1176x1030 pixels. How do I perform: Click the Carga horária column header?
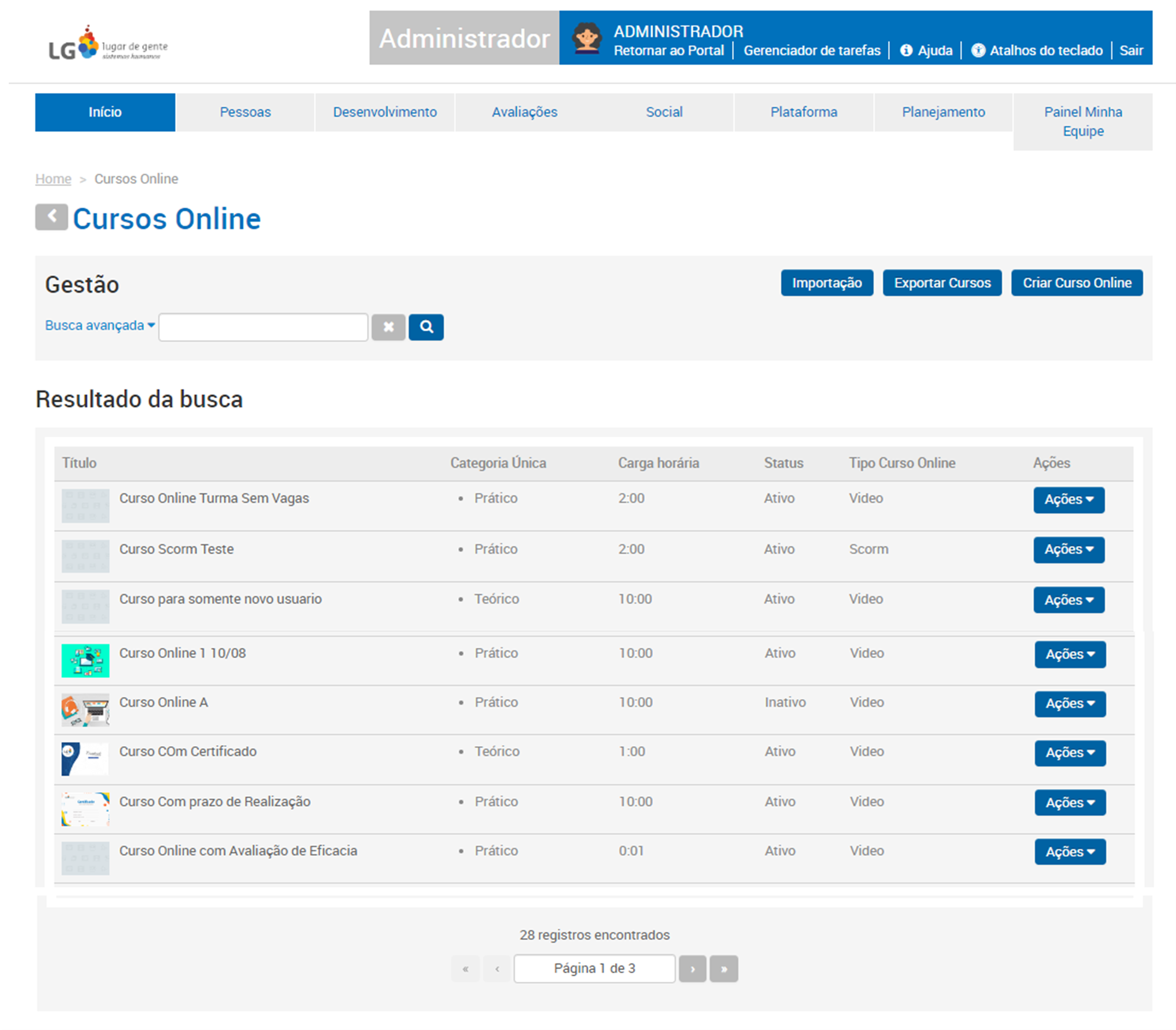(658, 463)
